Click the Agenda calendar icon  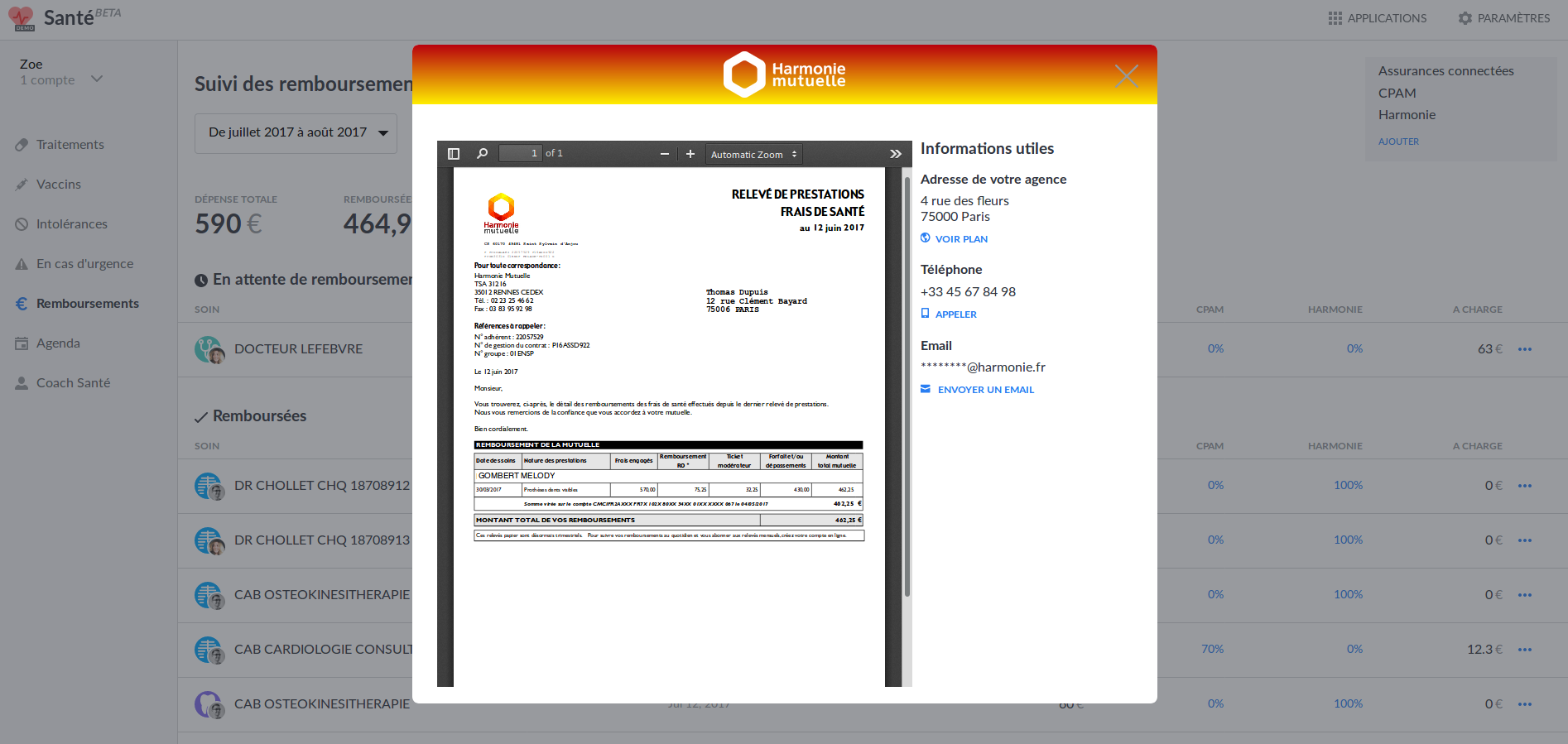tap(22, 343)
